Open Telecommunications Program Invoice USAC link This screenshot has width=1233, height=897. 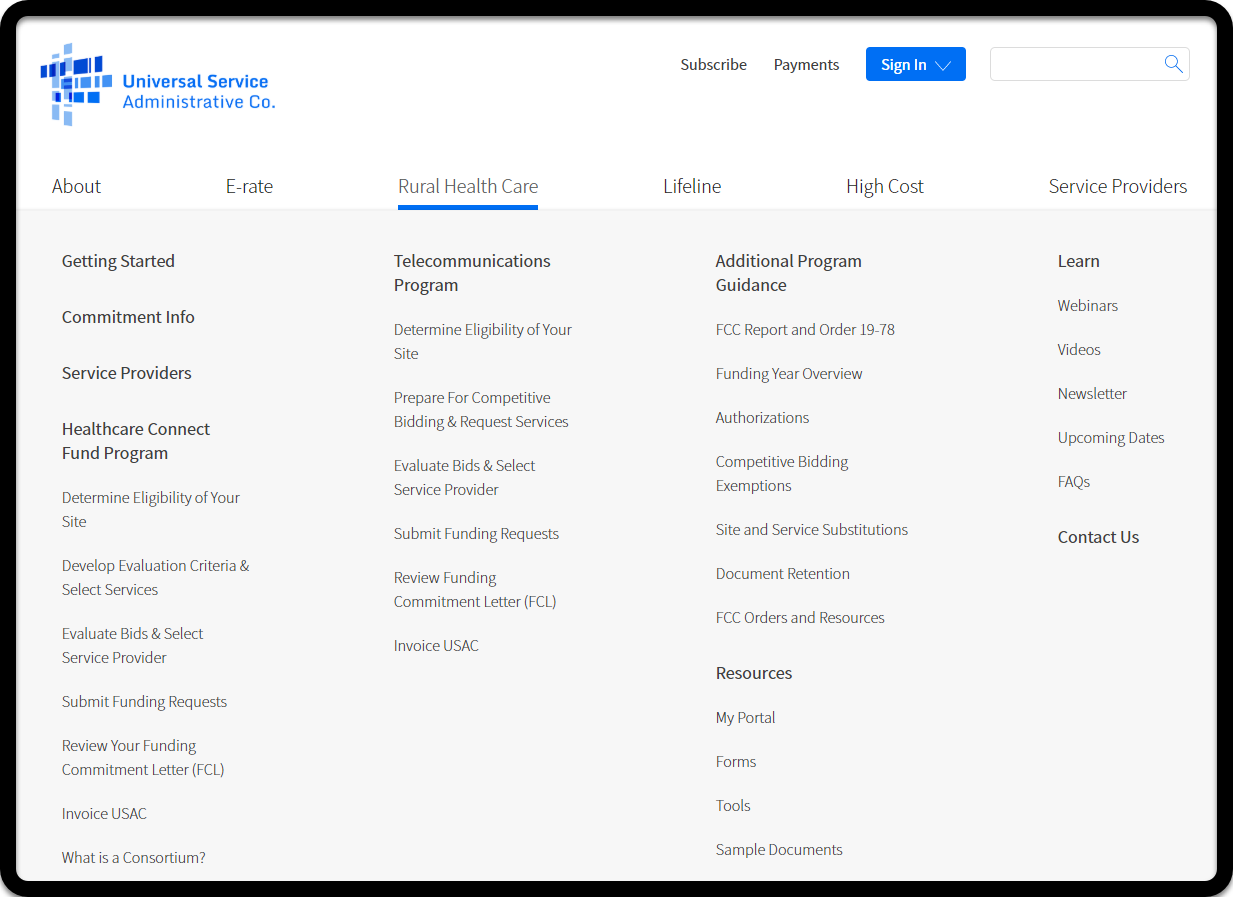(x=436, y=646)
